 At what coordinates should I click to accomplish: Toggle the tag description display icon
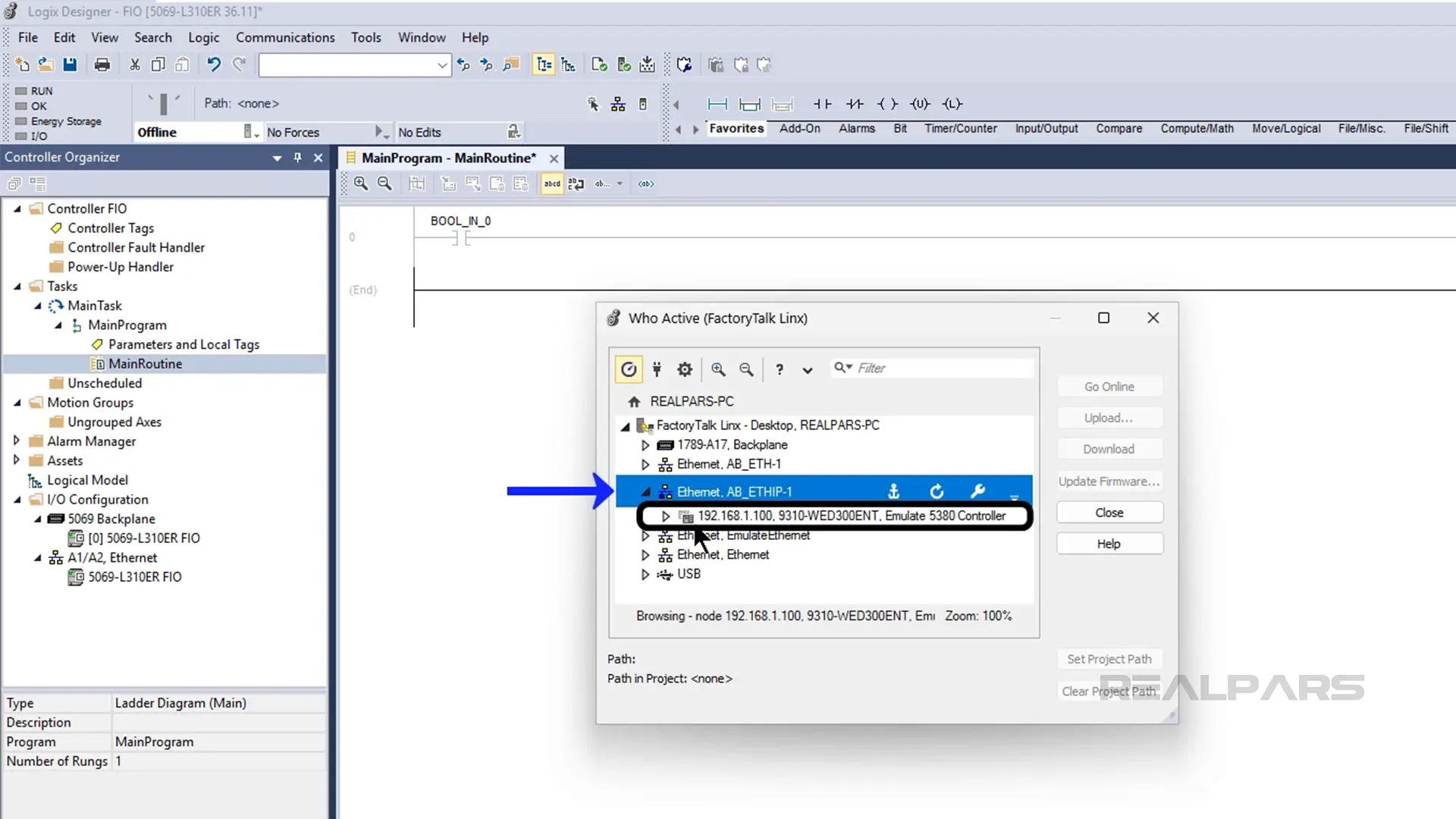point(552,184)
